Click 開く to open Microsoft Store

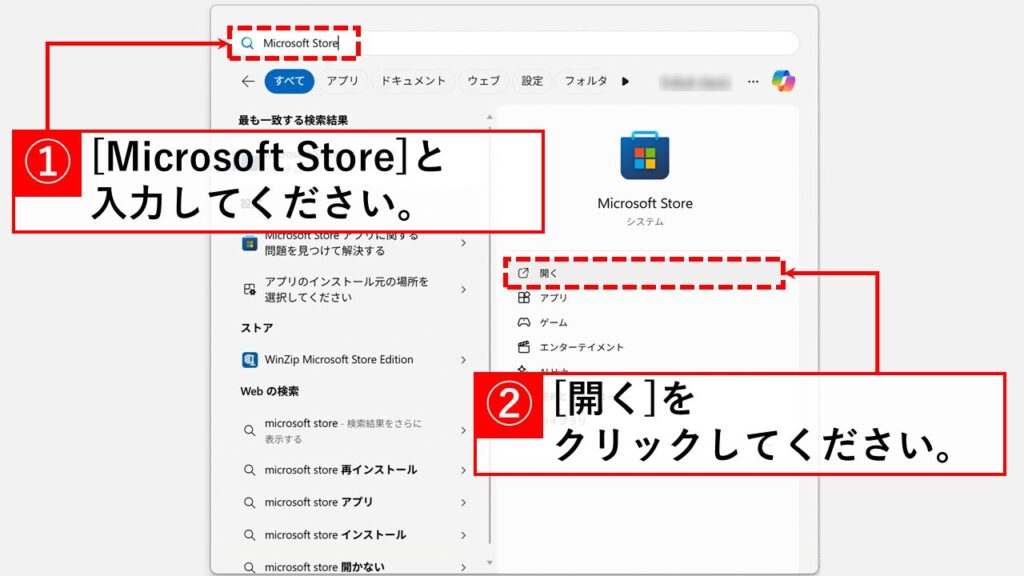click(x=644, y=273)
